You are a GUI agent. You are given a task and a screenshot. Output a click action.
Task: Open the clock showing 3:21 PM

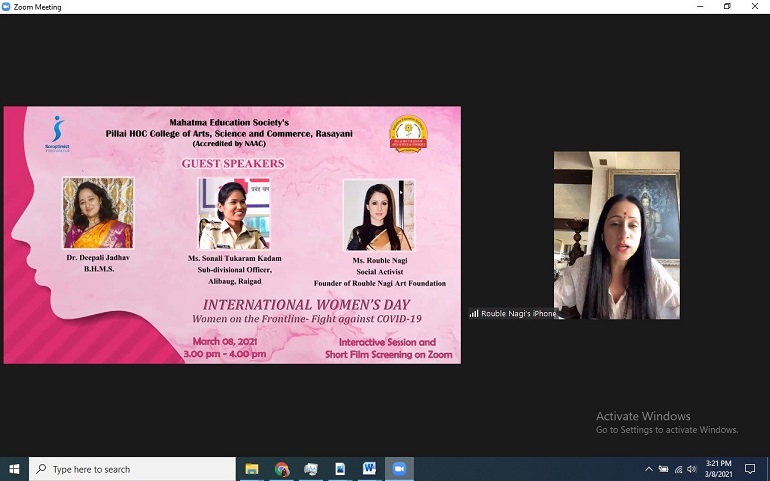718,469
